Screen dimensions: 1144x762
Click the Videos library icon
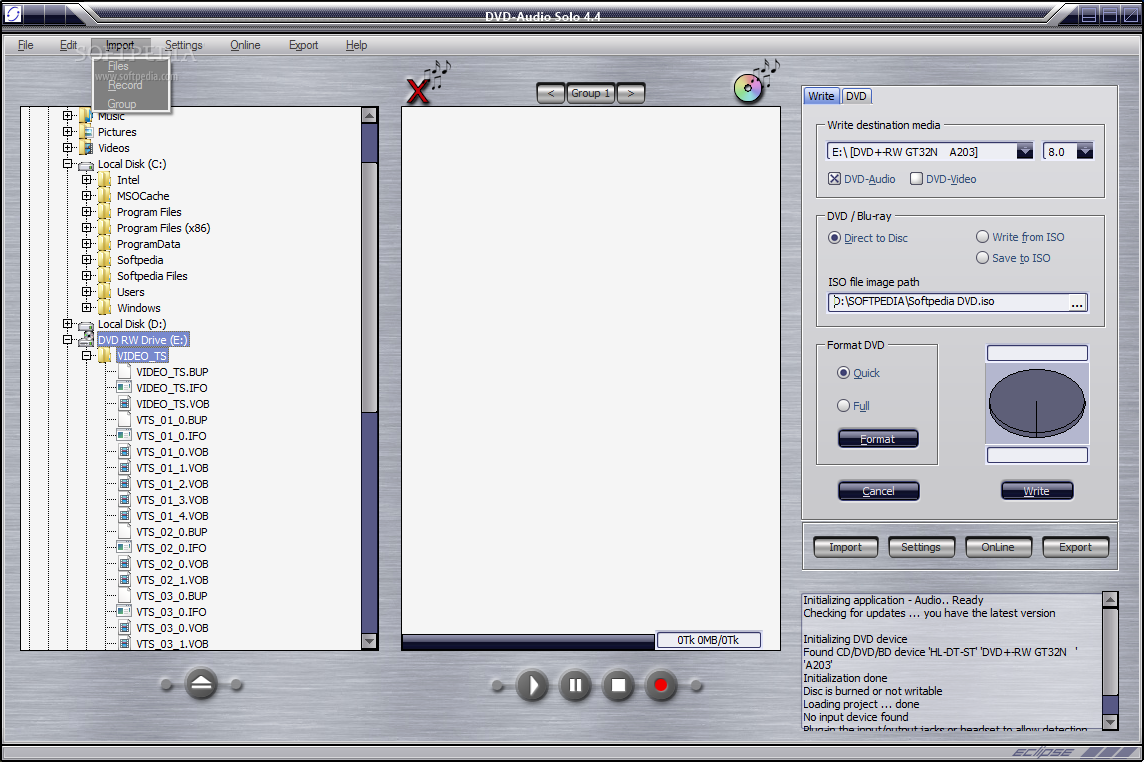[87, 148]
